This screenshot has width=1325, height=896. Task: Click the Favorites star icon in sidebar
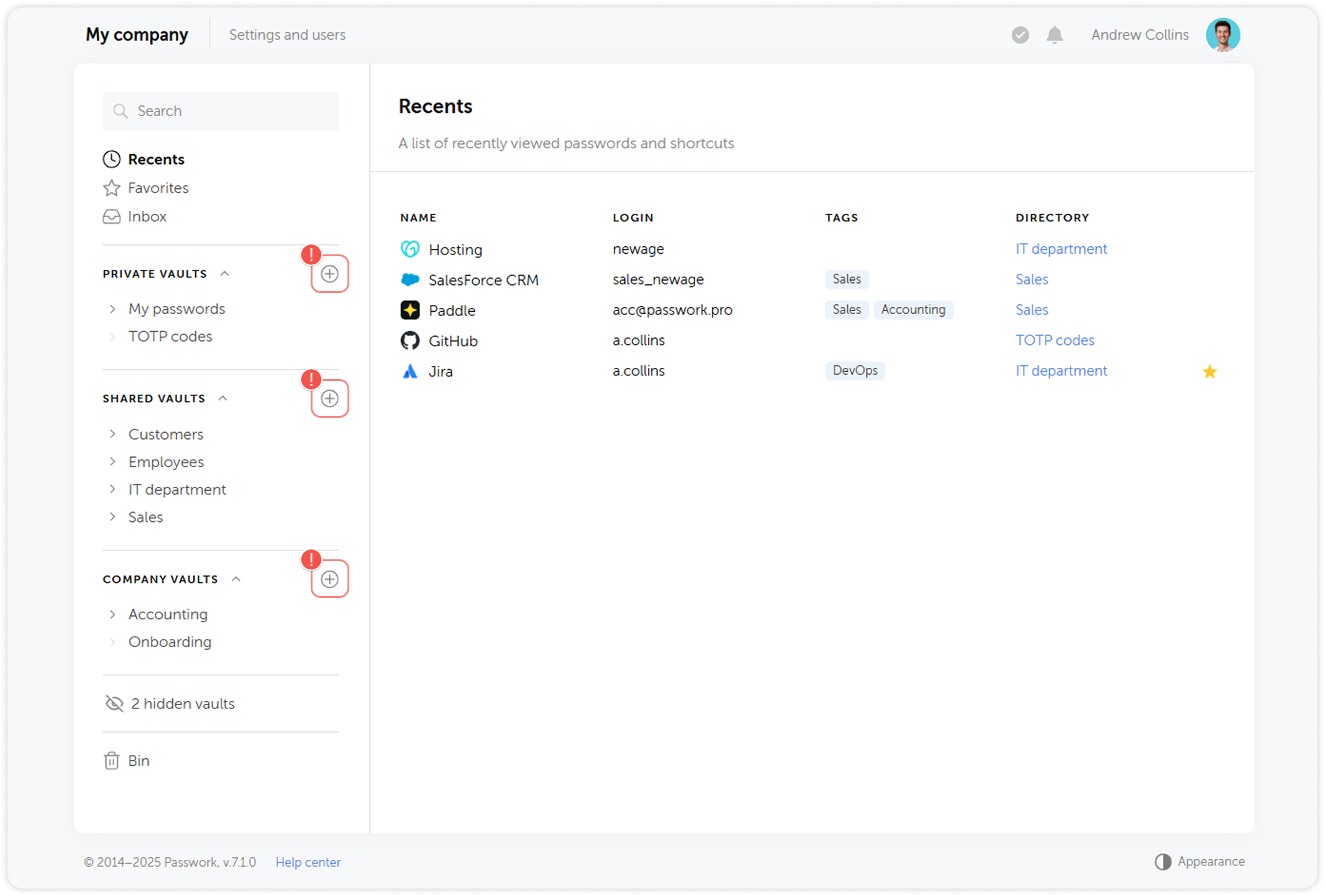click(111, 188)
